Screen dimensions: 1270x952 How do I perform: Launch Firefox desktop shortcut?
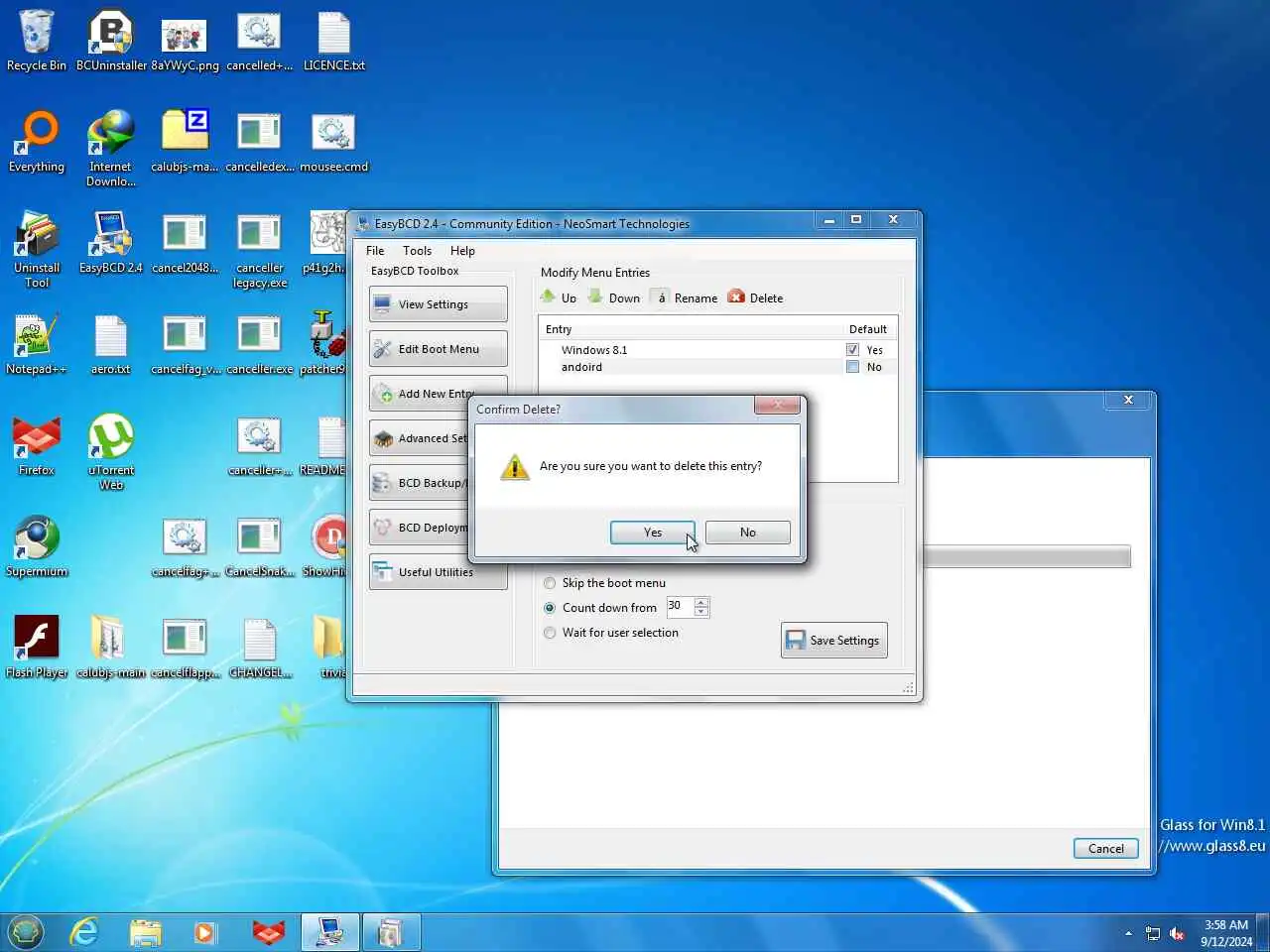pos(37,446)
